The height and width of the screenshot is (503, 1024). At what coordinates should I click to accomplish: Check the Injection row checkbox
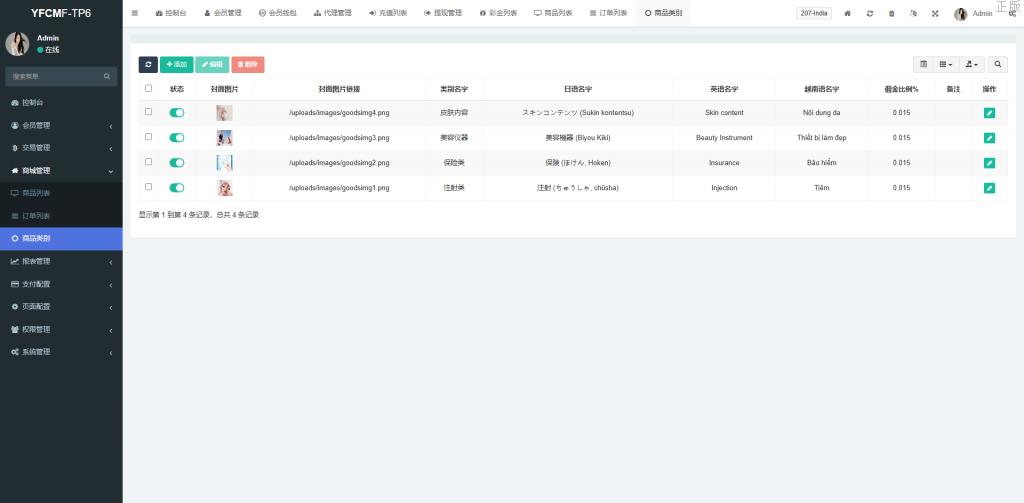click(x=148, y=186)
